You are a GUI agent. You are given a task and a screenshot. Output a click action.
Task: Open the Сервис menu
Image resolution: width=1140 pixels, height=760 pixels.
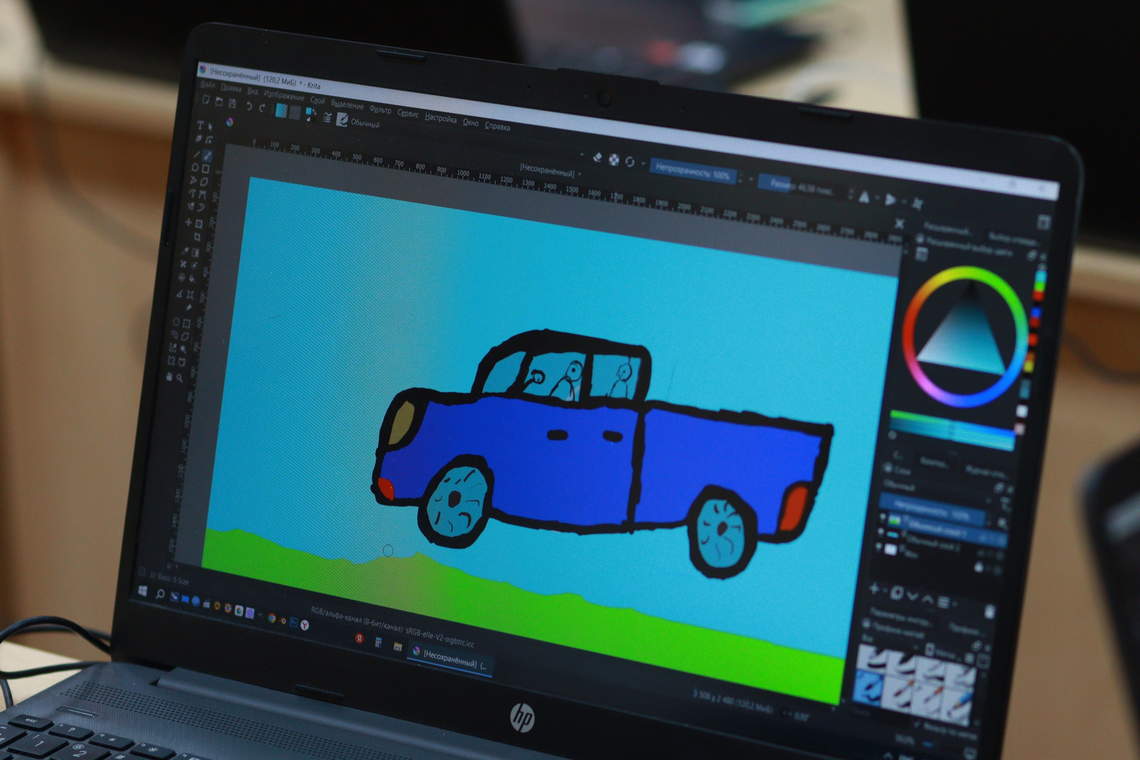408,113
